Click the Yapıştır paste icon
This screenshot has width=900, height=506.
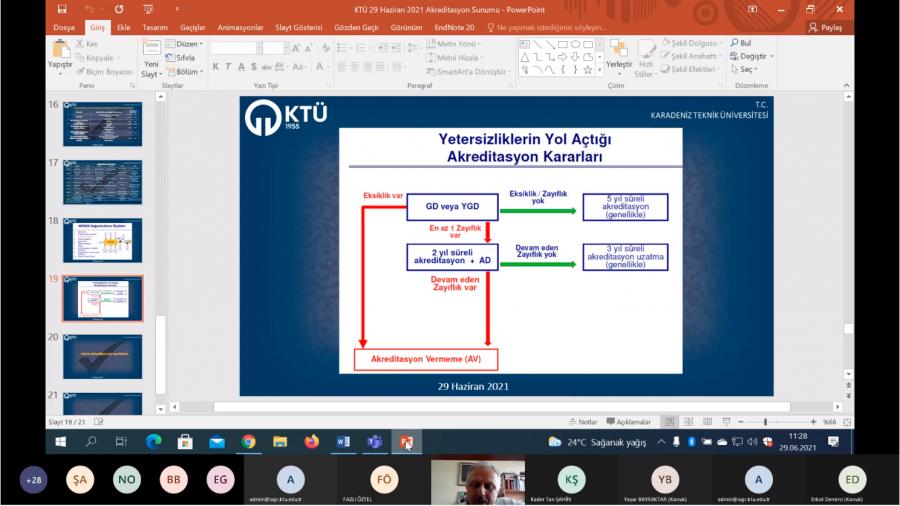[x=60, y=50]
